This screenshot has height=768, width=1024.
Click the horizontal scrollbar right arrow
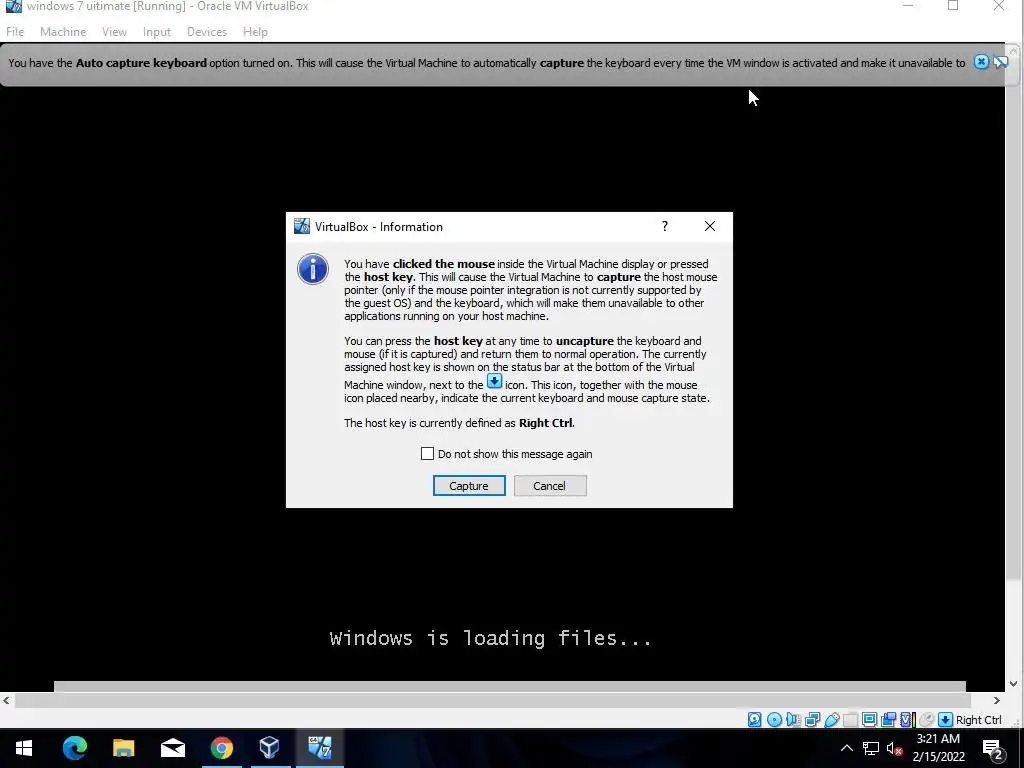pos(997,700)
